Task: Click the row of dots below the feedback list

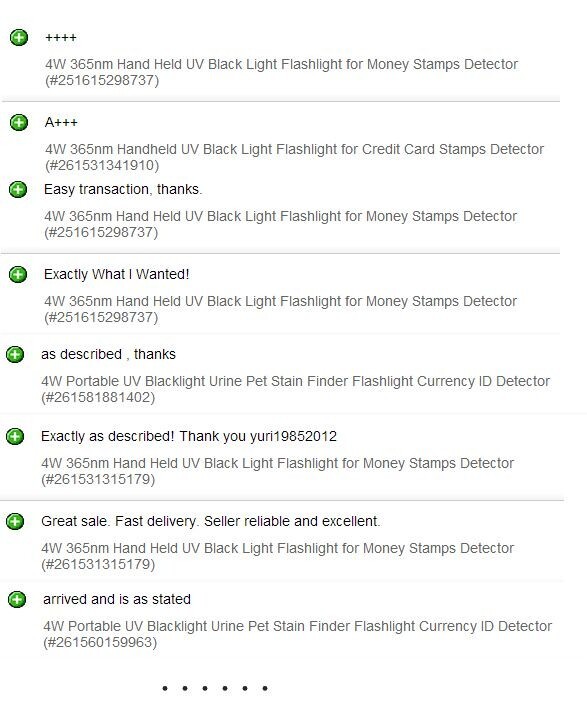Action: pos(215,688)
